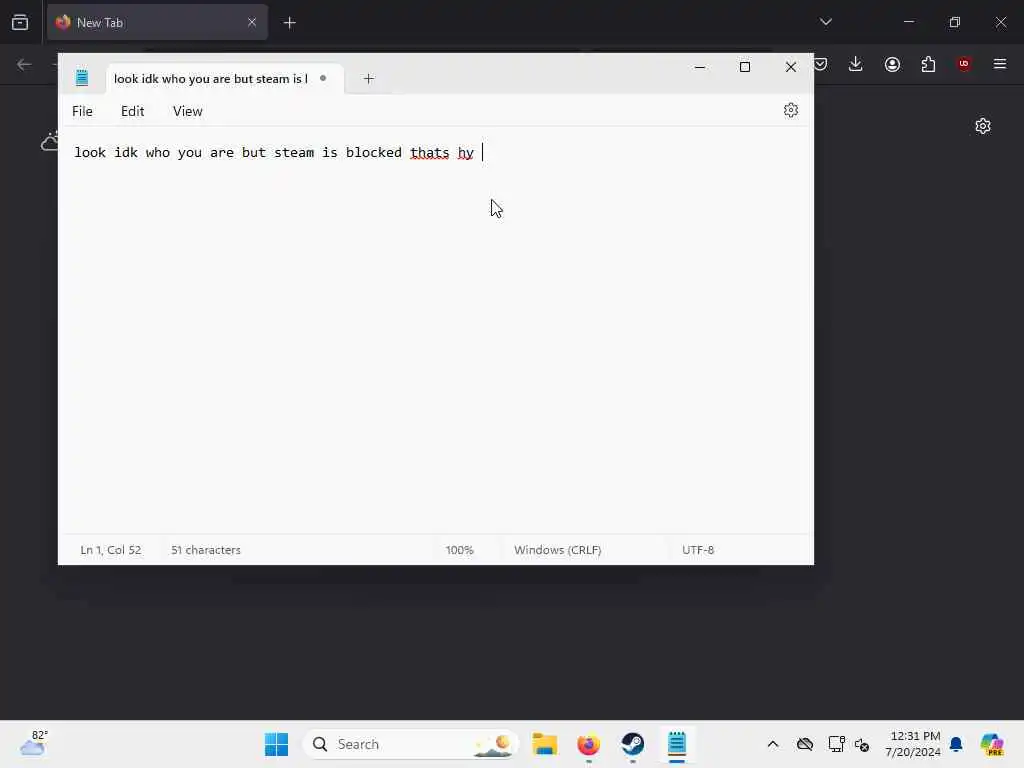This screenshot has width=1024, height=768.
Task: Open Notepad settings gear icon
Action: [791, 110]
